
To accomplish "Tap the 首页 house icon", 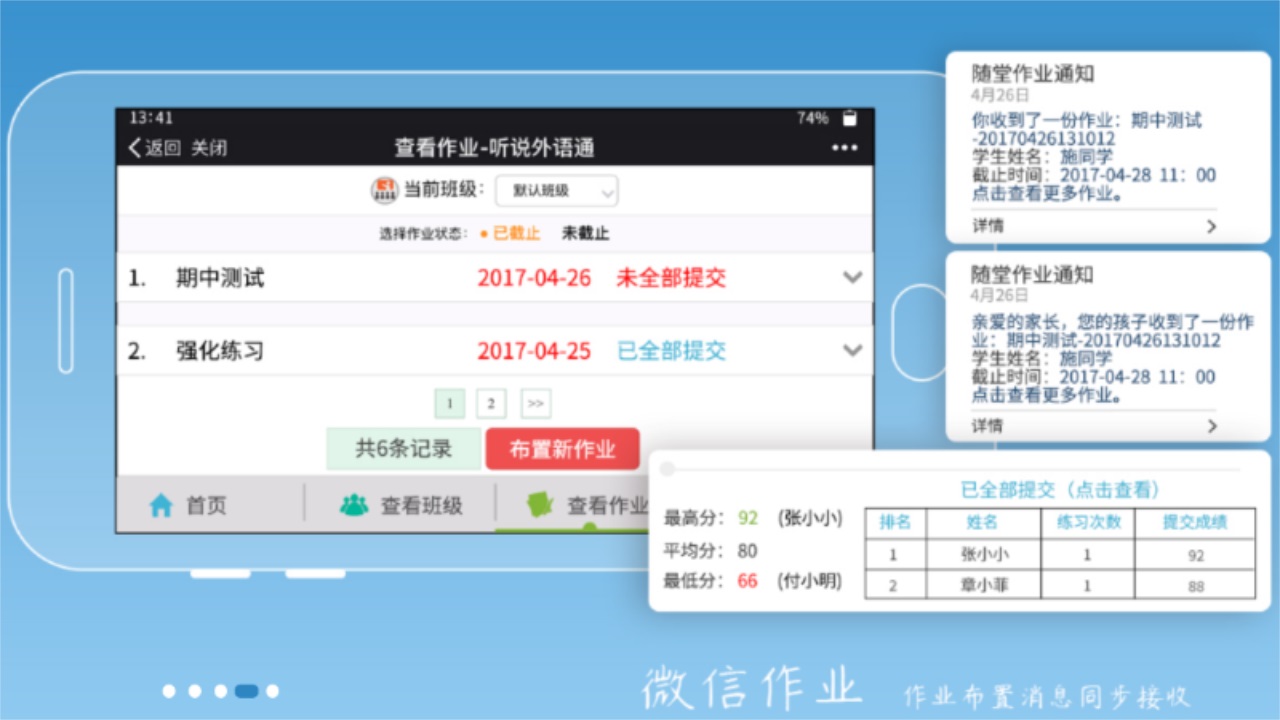I will point(161,506).
